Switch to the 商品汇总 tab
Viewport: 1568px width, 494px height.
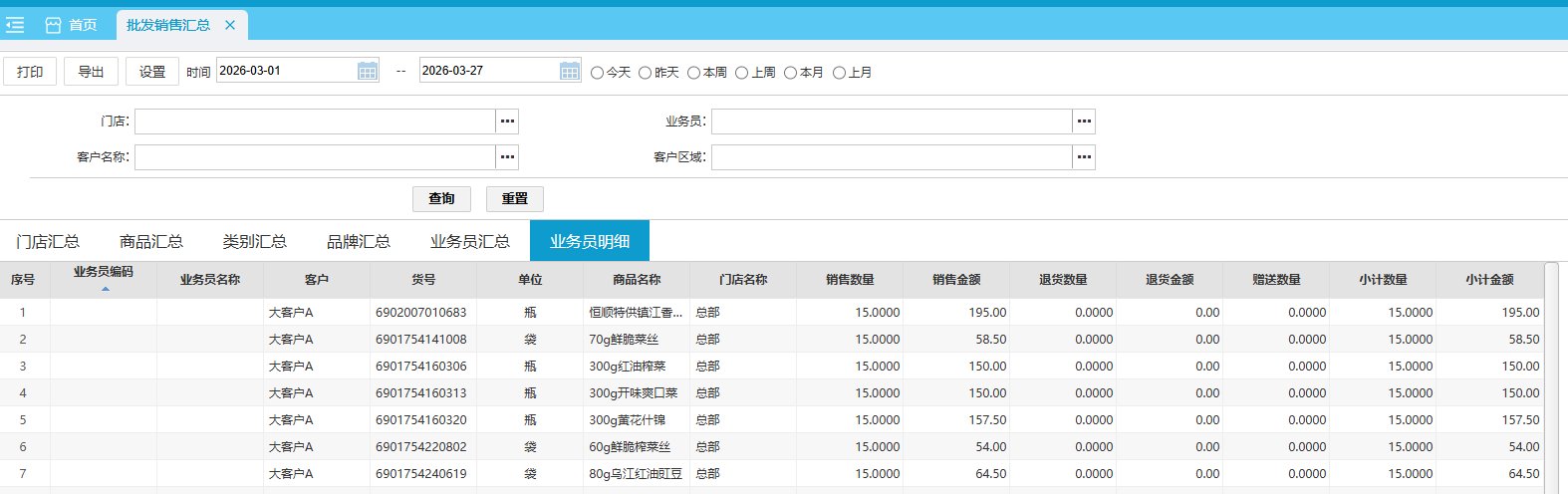[x=151, y=242]
